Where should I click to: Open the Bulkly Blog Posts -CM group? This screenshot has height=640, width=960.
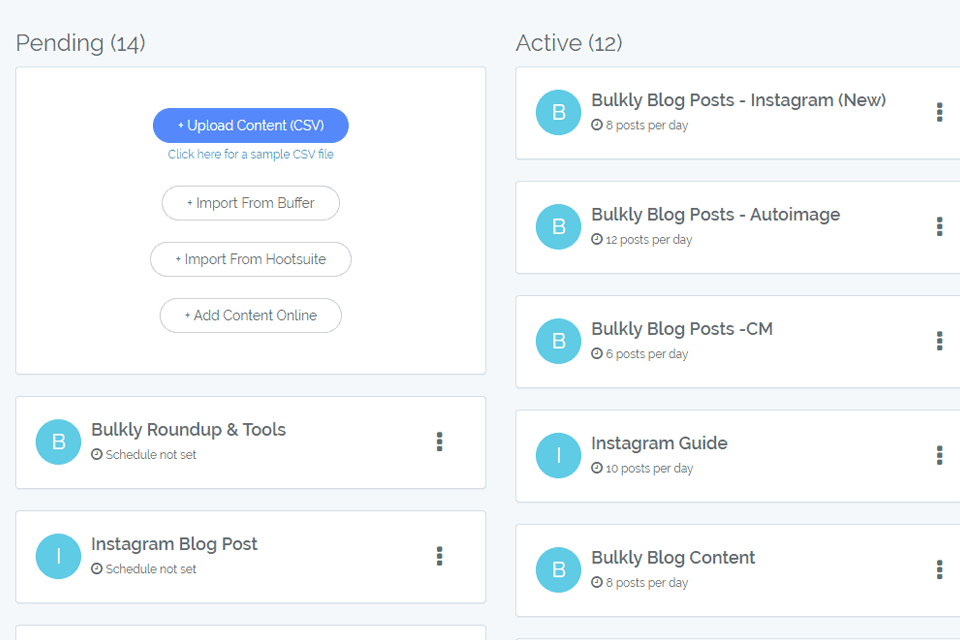tap(681, 329)
